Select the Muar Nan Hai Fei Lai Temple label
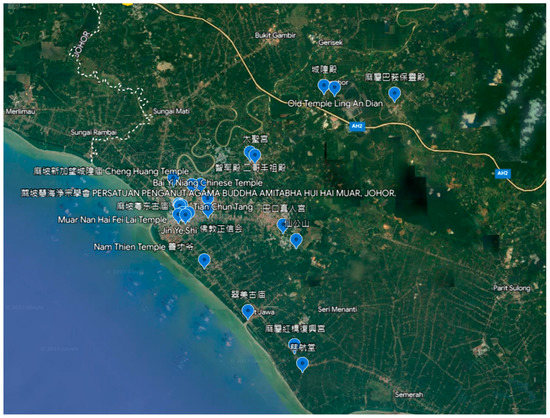 tap(112, 220)
